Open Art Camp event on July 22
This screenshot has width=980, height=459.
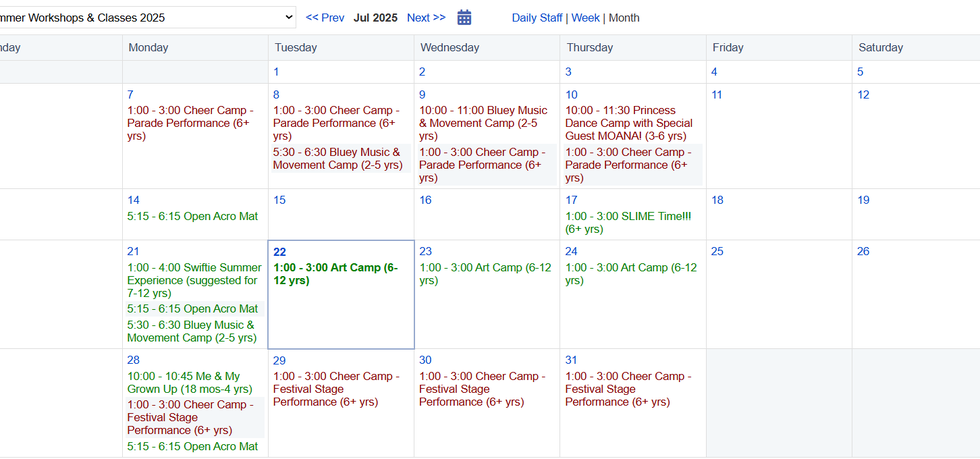tap(335, 274)
